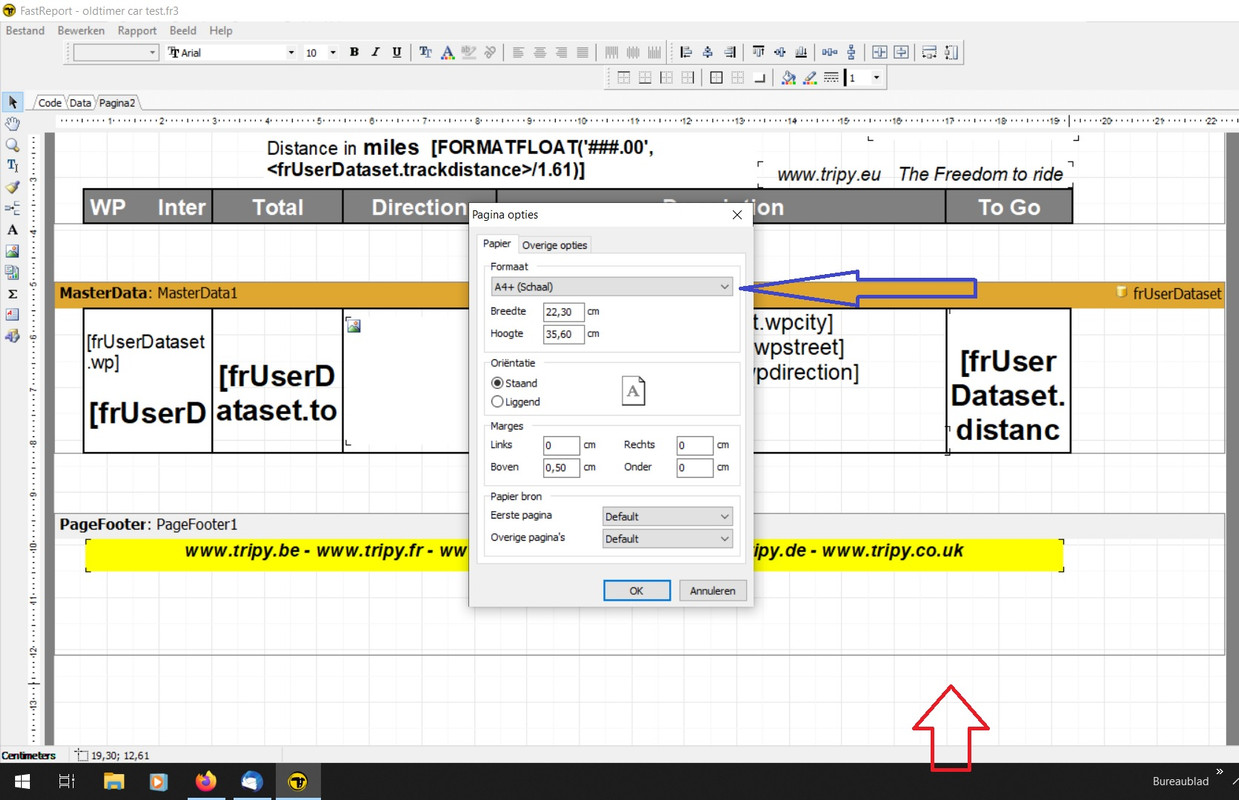The height and width of the screenshot is (800, 1239).
Task: Switch to the Overige opties tab
Action: tap(555, 245)
